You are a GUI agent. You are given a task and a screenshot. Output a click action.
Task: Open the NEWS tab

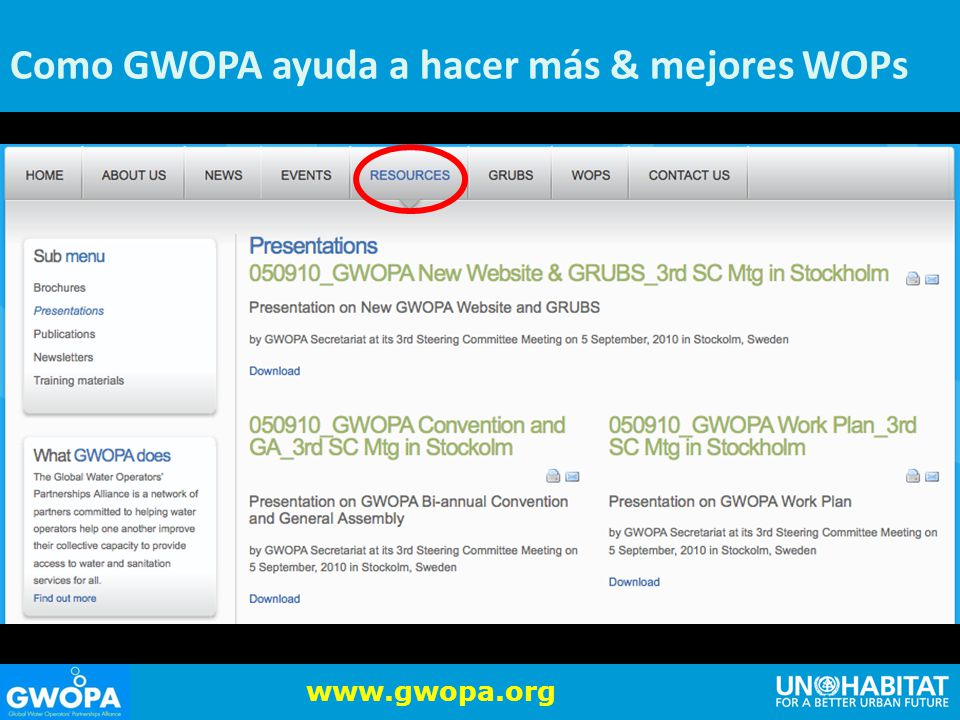(x=223, y=175)
